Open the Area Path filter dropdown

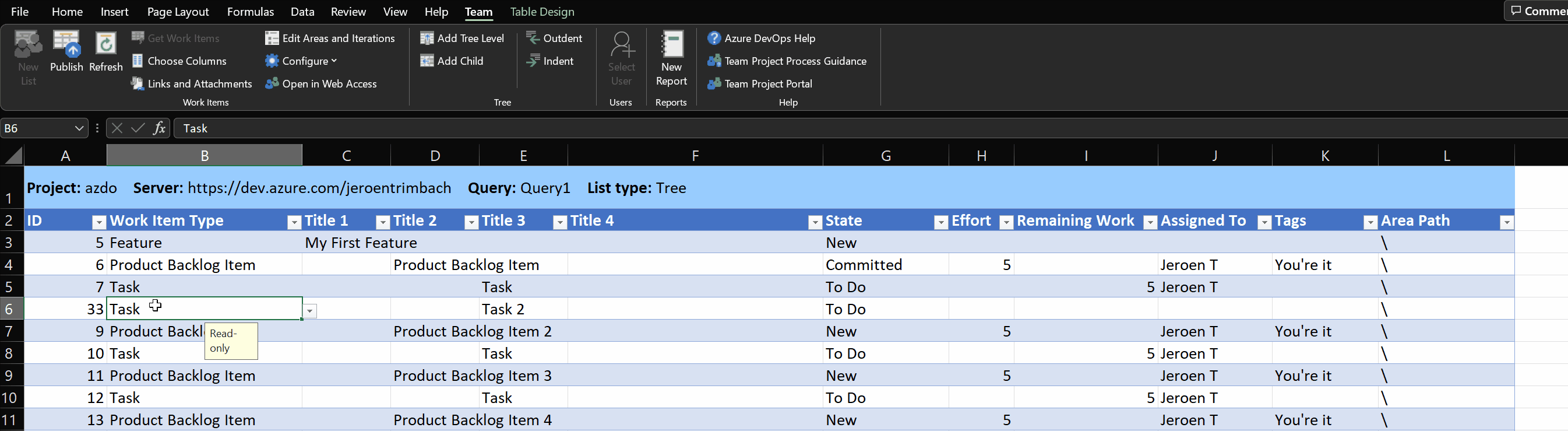(x=1506, y=223)
